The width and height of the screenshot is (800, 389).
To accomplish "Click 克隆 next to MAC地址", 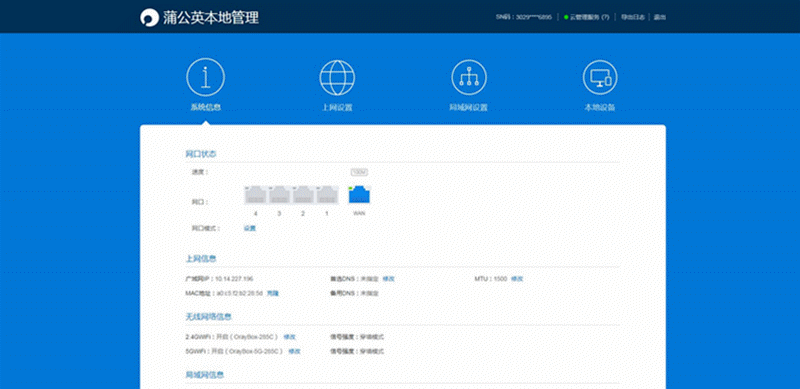I will 273,293.
